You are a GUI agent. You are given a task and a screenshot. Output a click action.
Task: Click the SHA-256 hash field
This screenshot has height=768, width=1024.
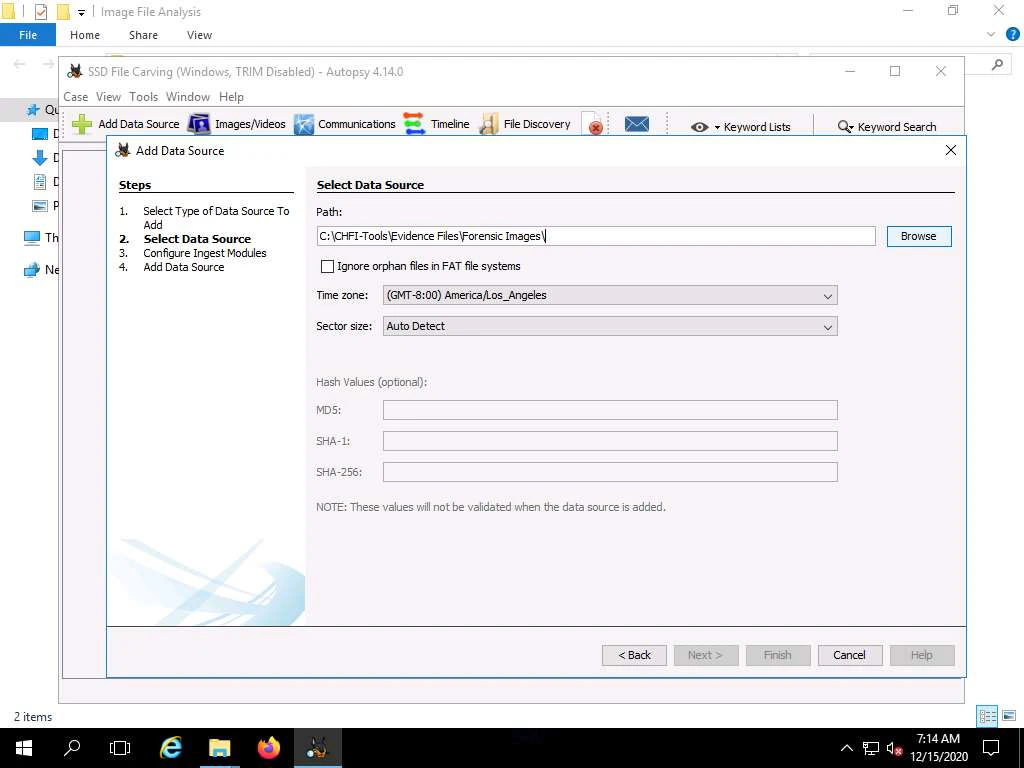pyautogui.click(x=610, y=472)
